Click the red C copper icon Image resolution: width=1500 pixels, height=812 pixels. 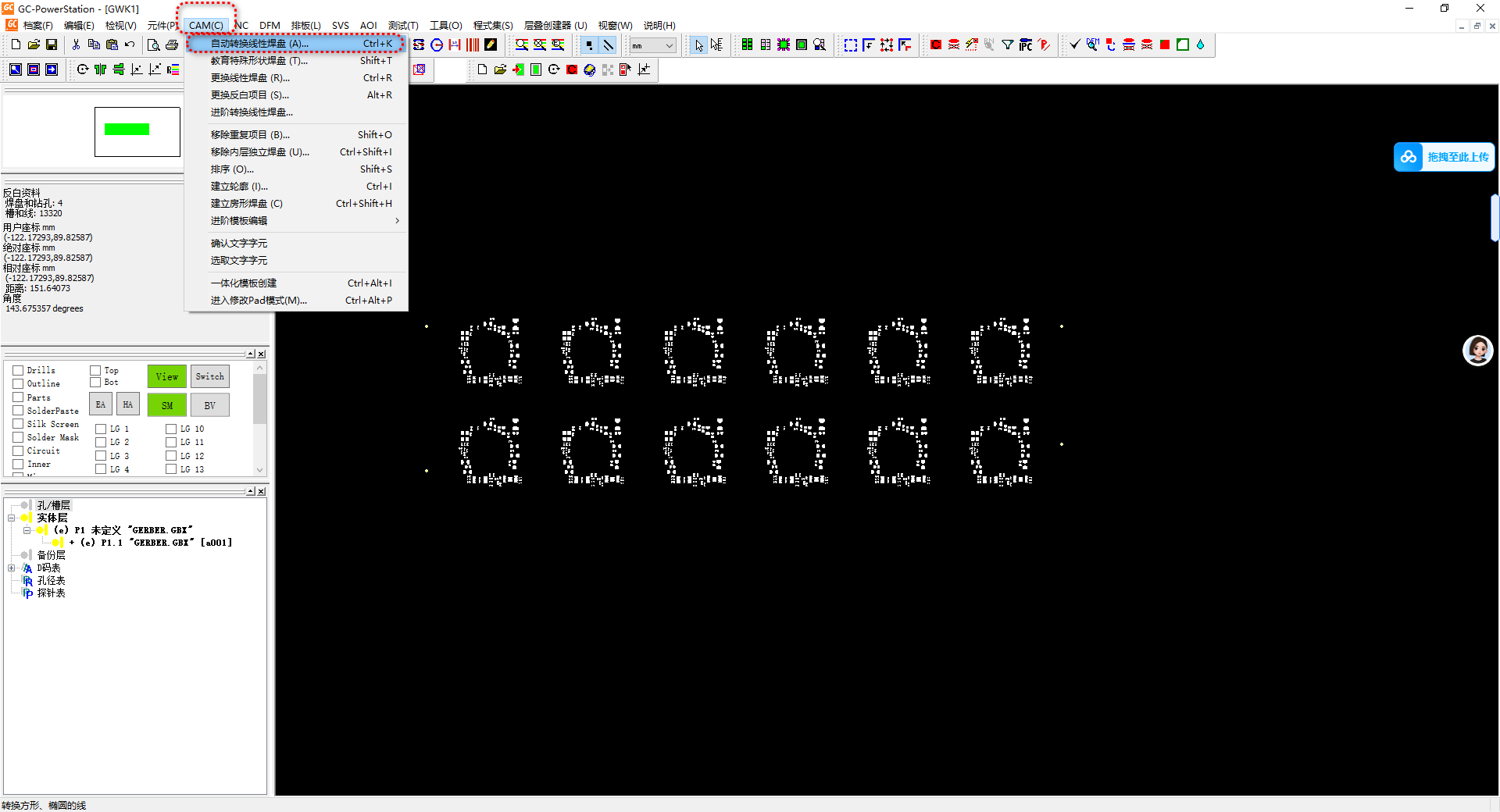click(936, 45)
